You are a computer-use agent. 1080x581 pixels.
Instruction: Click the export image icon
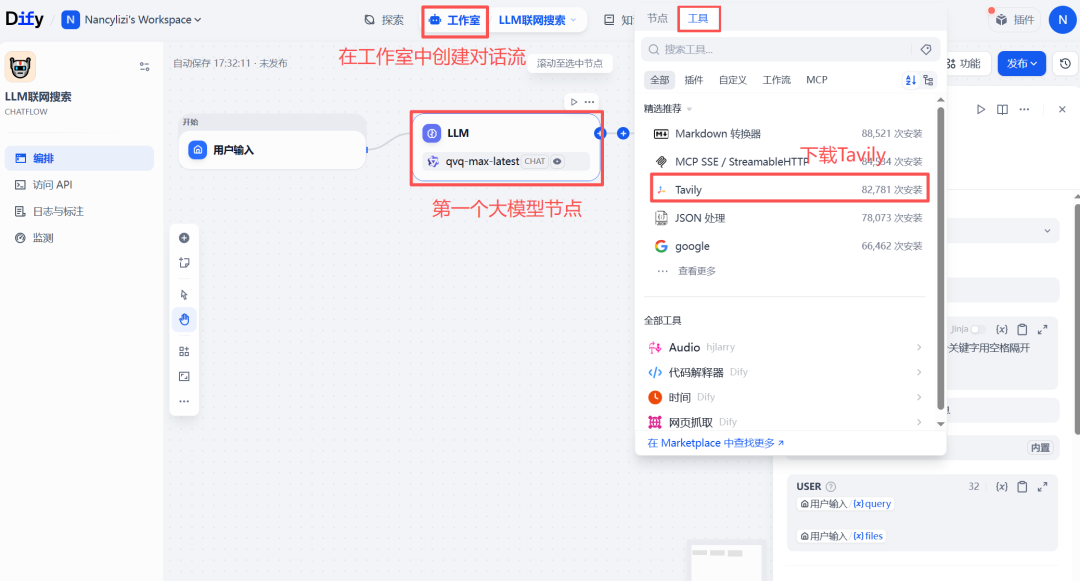(x=184, y=377)
